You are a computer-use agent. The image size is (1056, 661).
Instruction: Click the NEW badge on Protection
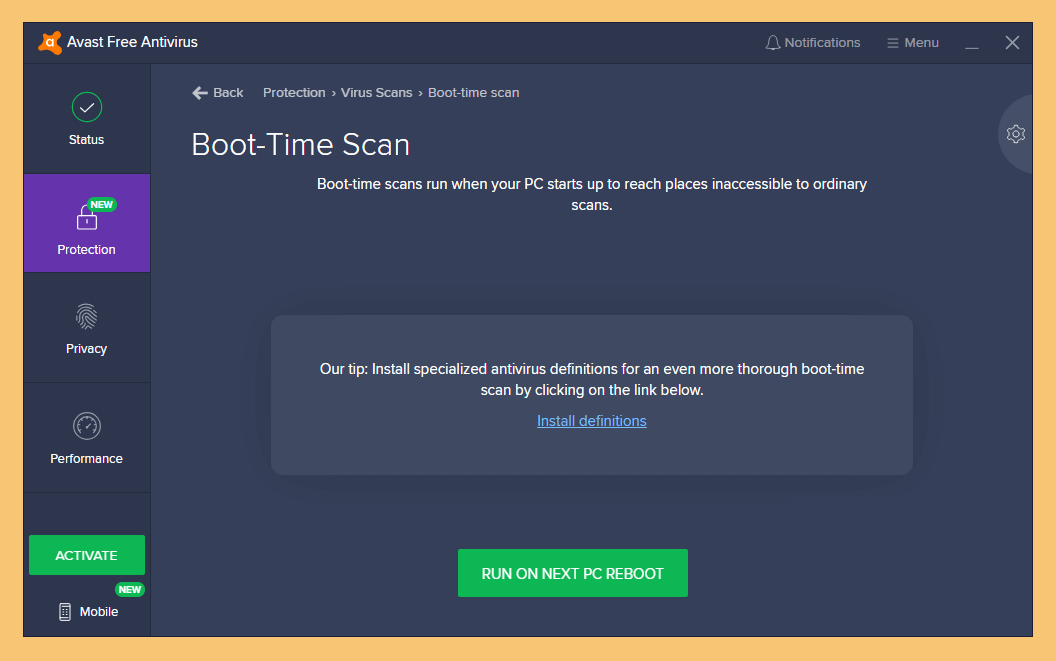pyautogui.click(x=102, y=204)
